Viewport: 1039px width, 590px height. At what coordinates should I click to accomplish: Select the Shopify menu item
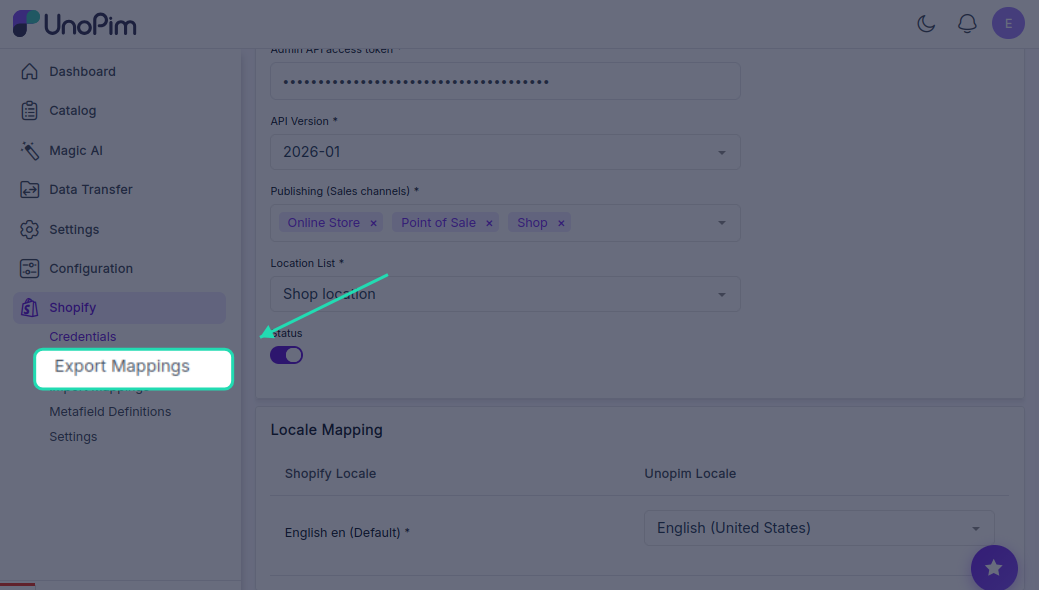click(x=119, y=308)
